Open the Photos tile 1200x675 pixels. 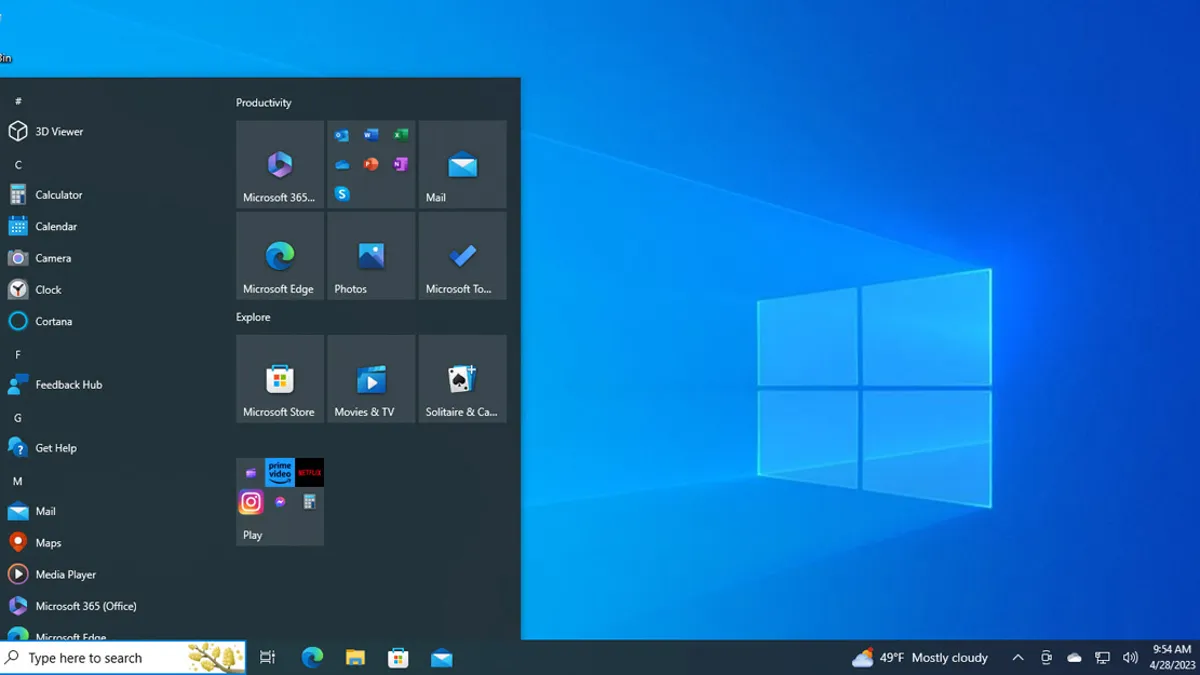click(x=371, y=256)
